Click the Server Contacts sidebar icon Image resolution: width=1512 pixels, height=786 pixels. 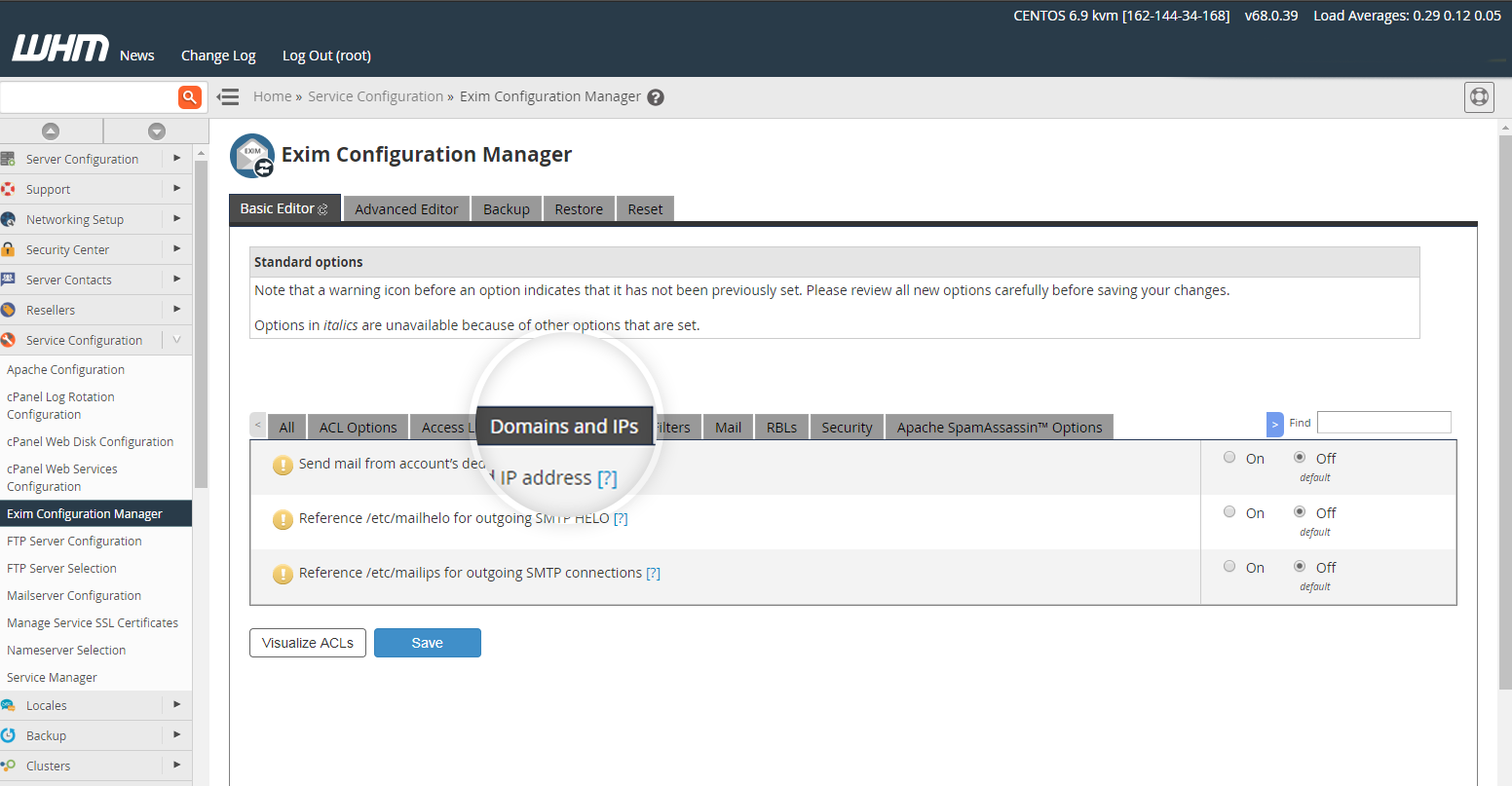8,280
